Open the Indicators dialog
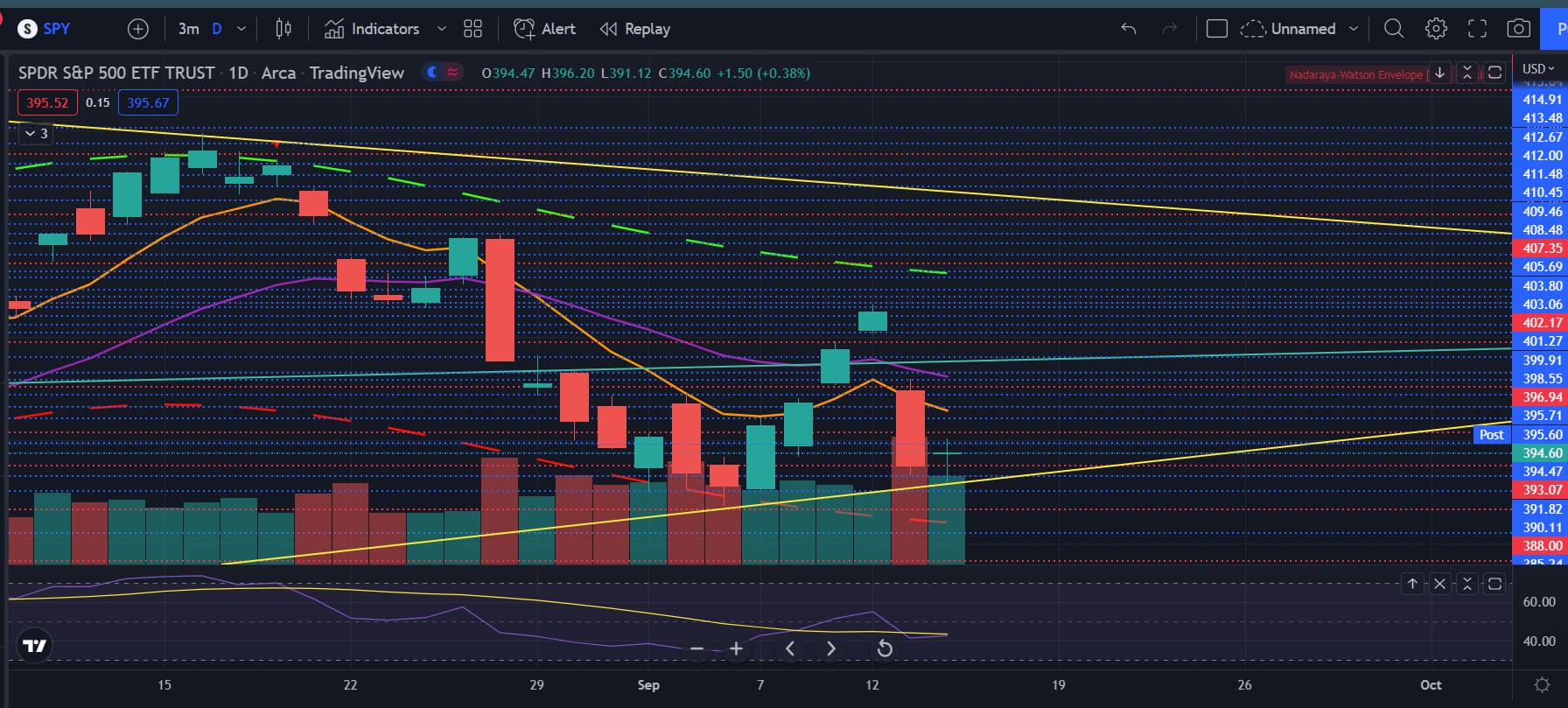 pyautogui.click(x=372, y=29)
